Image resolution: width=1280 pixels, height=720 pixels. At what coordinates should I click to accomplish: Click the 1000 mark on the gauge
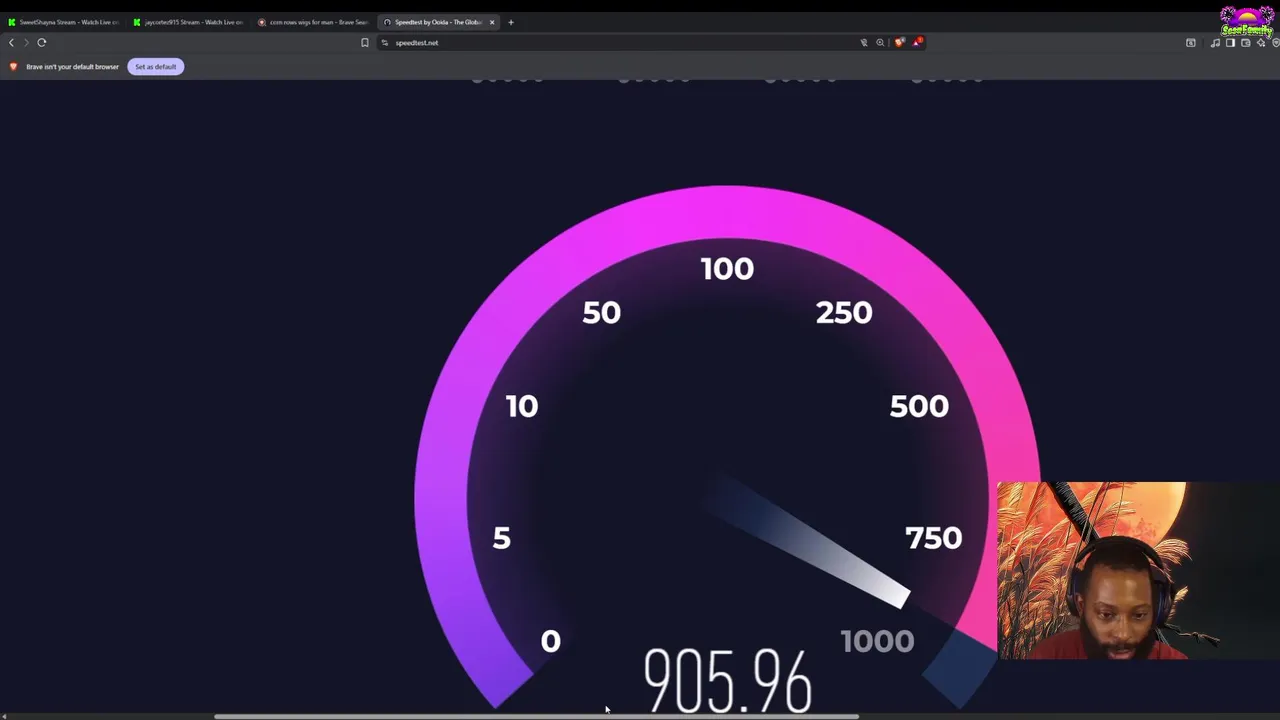(x=877, y=641)
